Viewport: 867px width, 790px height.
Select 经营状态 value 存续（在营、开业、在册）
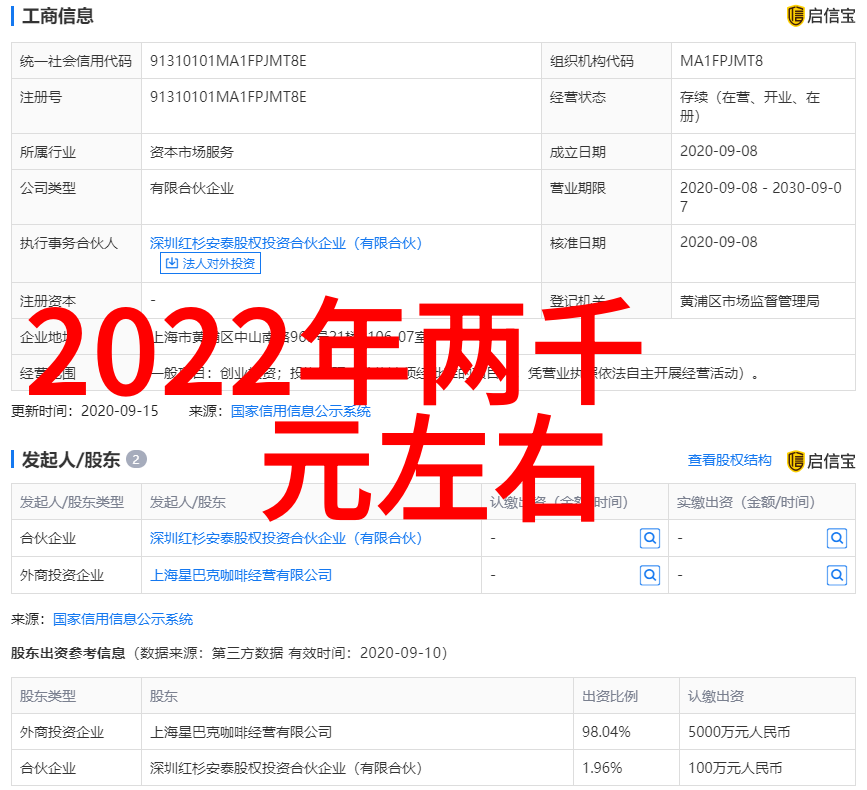click(x=749, y=106)
